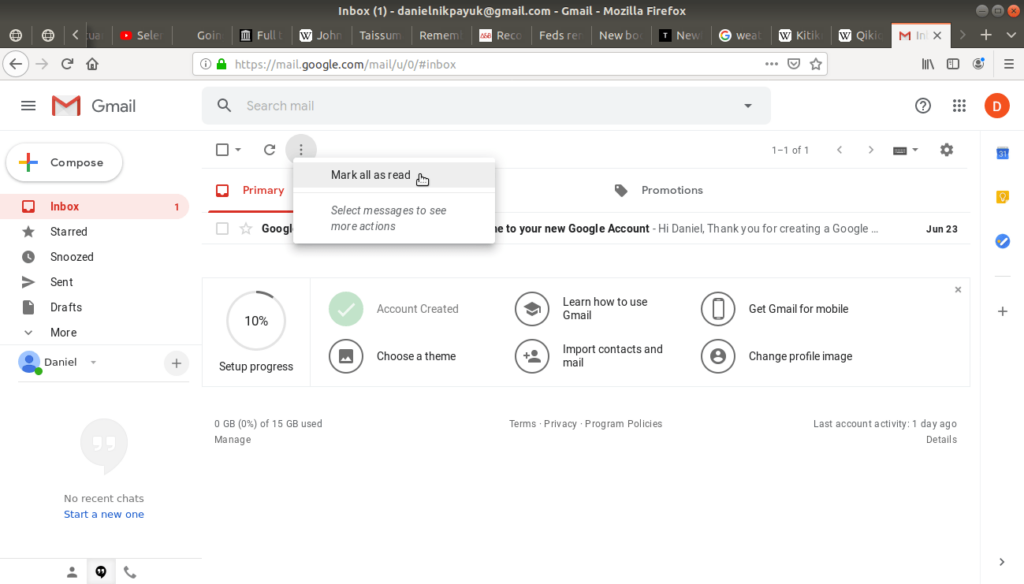Select Choose a theme setup item

[x=392, y=356]
